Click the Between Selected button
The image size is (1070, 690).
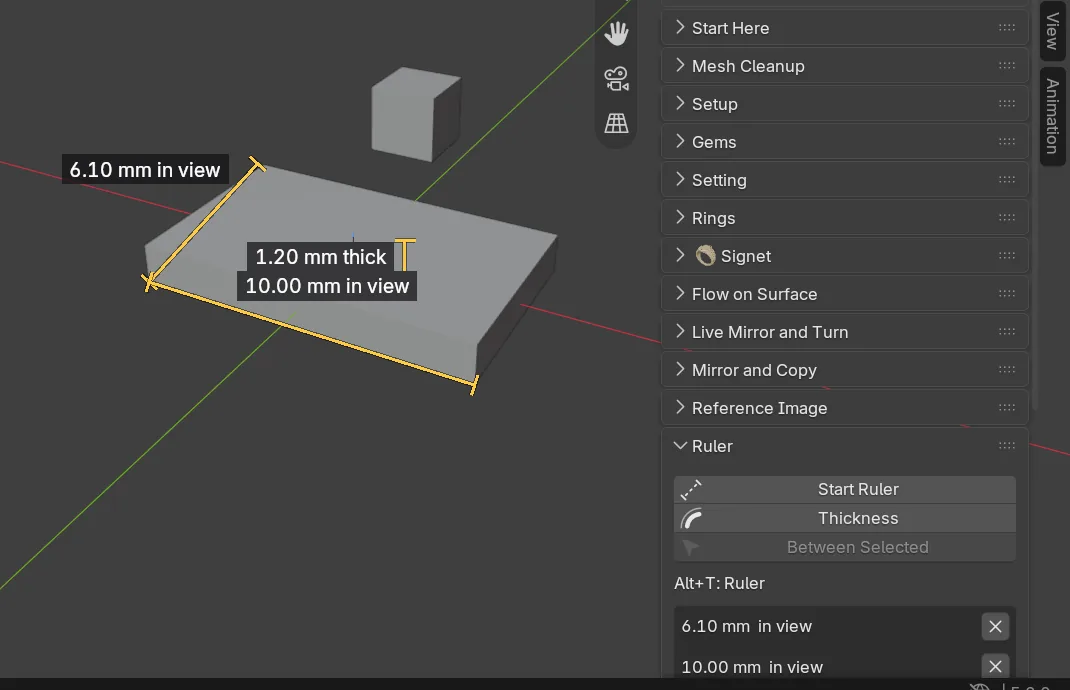pyautogui.click(x=845, y=547)
